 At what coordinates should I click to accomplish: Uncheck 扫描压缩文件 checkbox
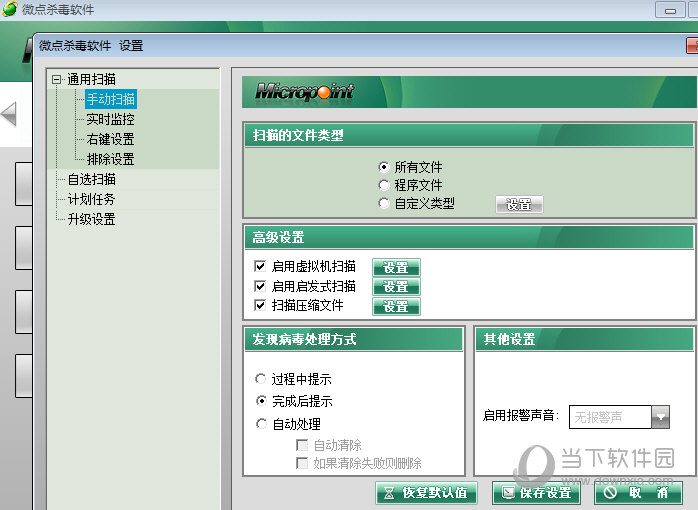[x=260, y=305]
